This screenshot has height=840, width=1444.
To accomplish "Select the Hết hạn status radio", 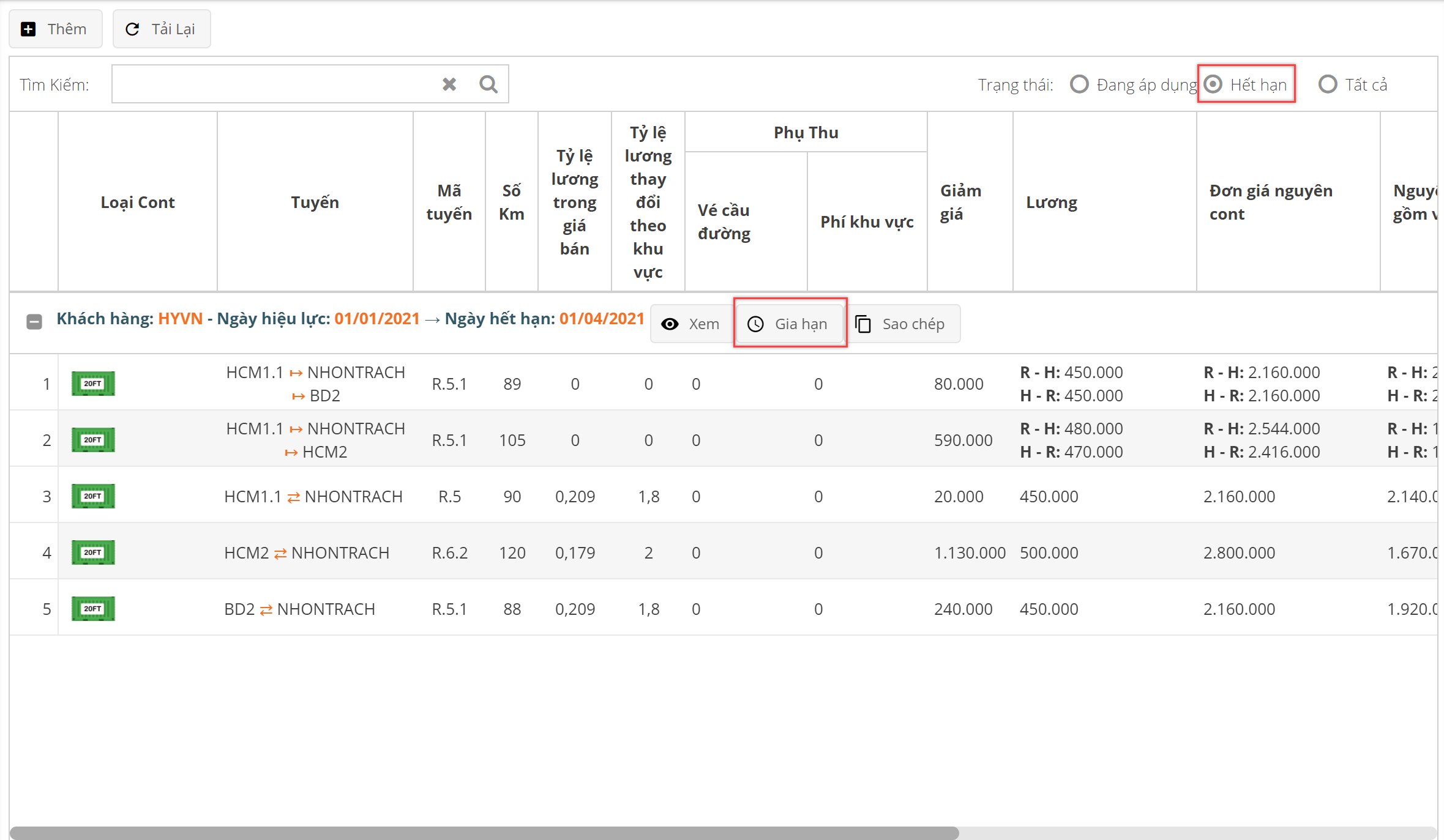I will [x=1213, y=84].
